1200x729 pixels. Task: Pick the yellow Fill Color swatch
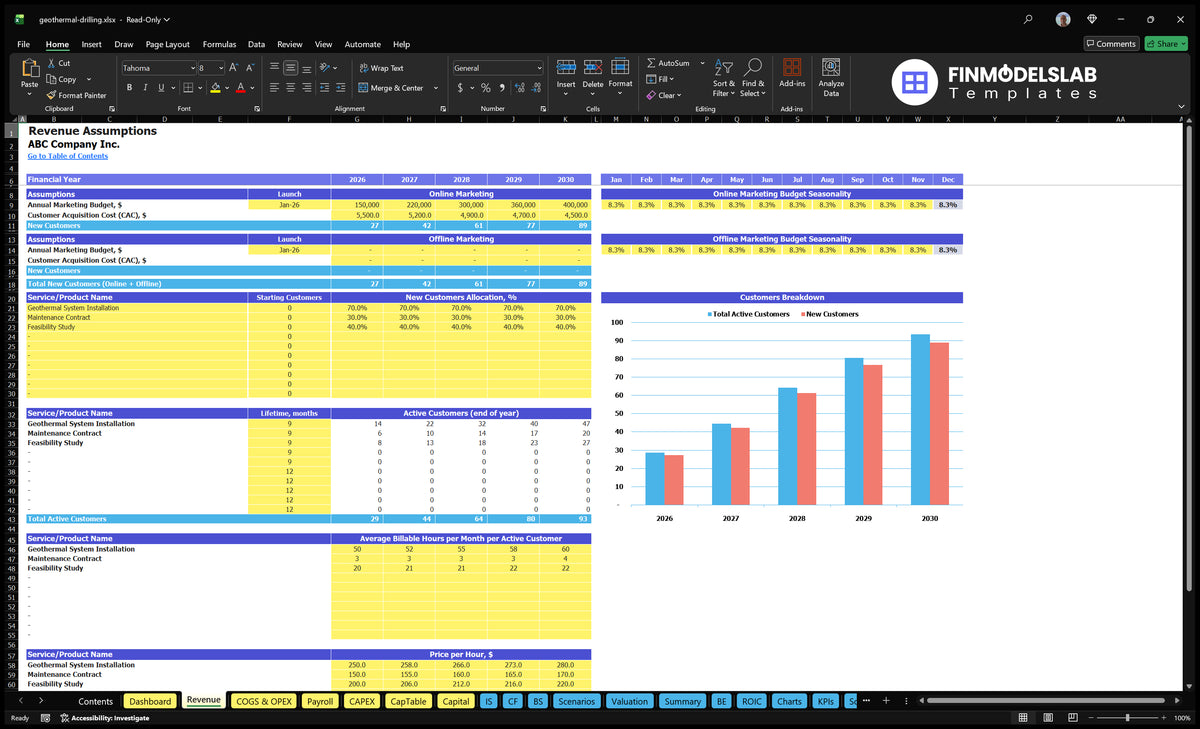click(x=215, y=88)
